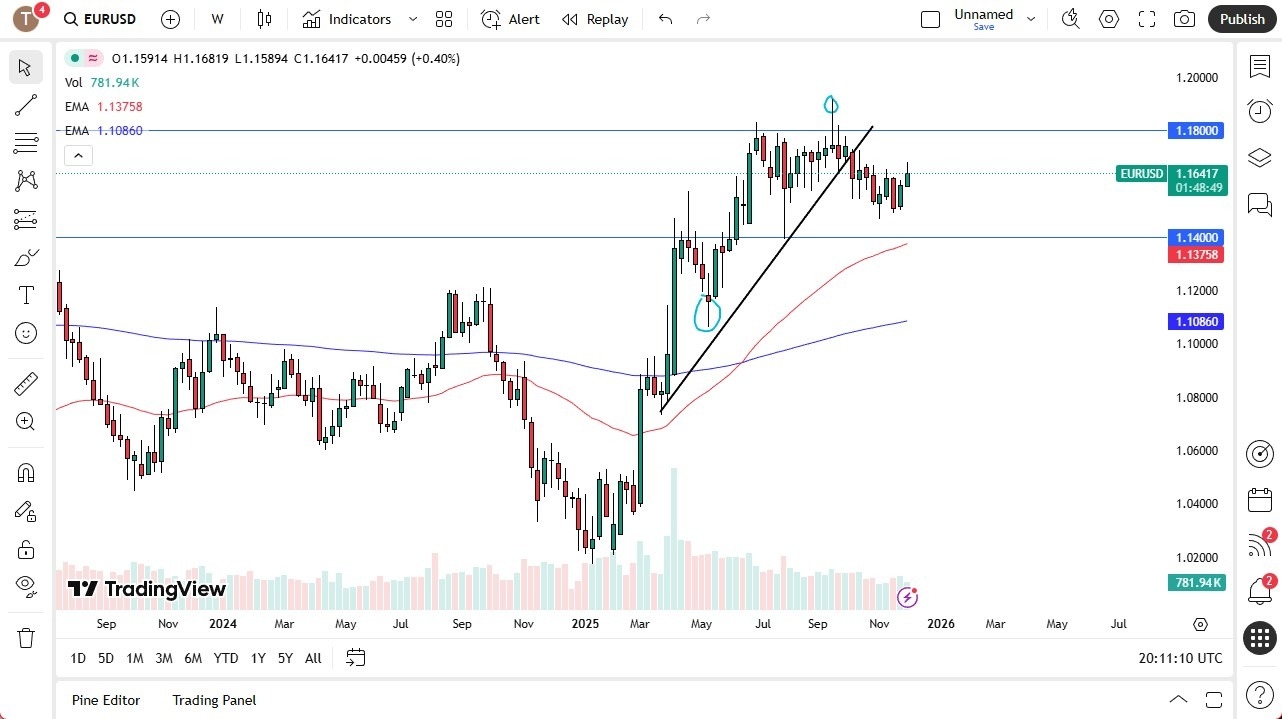Open the Unnamed layout dropdown

(1030, 17)
